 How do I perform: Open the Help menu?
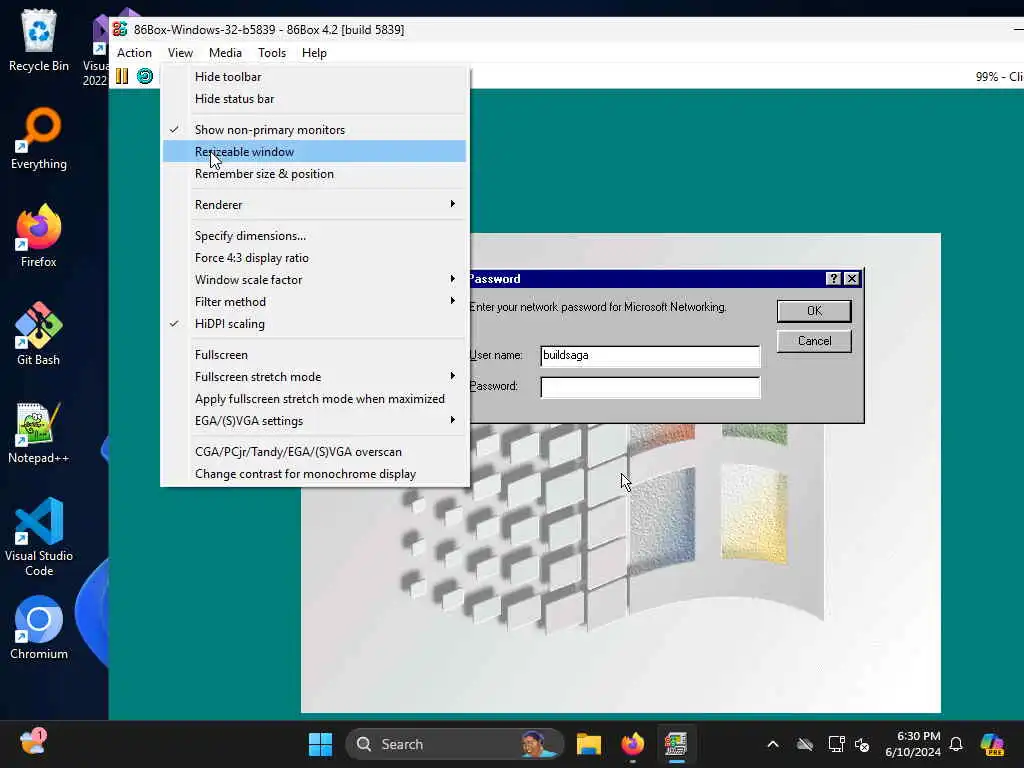314,53
